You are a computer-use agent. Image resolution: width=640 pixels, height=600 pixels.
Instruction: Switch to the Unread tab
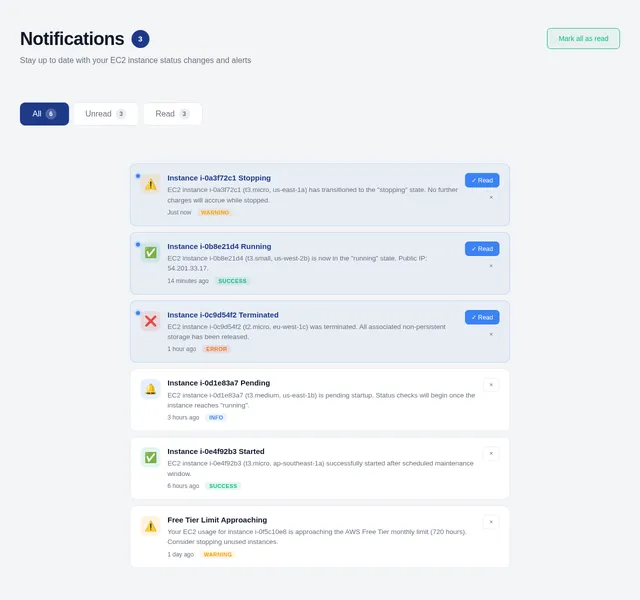[x=106, y=114]
